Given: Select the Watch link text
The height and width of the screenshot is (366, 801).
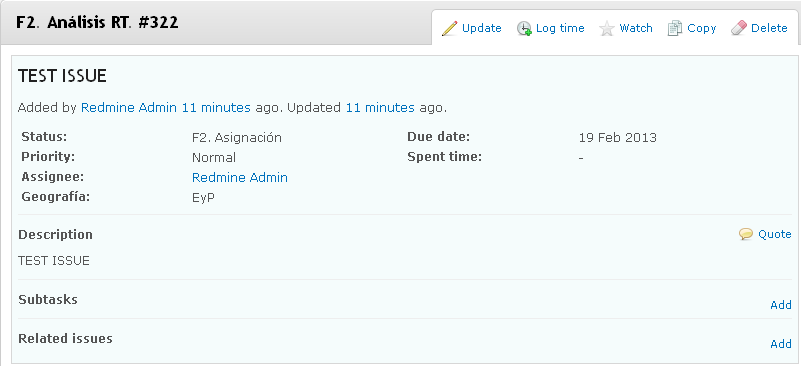Looking at the screenshot, I should point(636,28).
